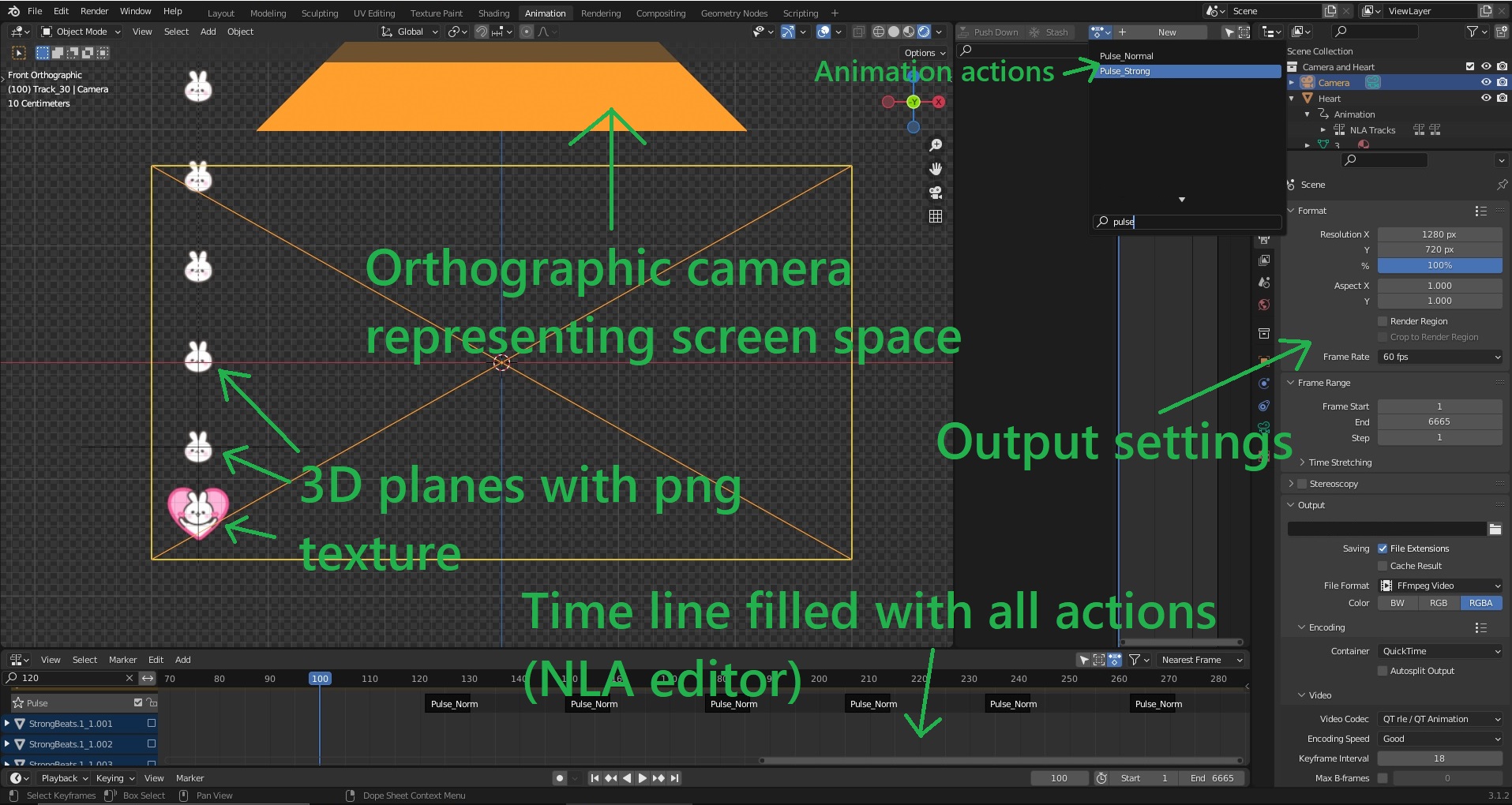This screenshot has height=805, width=1512.
Task: Toggle viewport gizmos icon
Action: click(788, 32)
